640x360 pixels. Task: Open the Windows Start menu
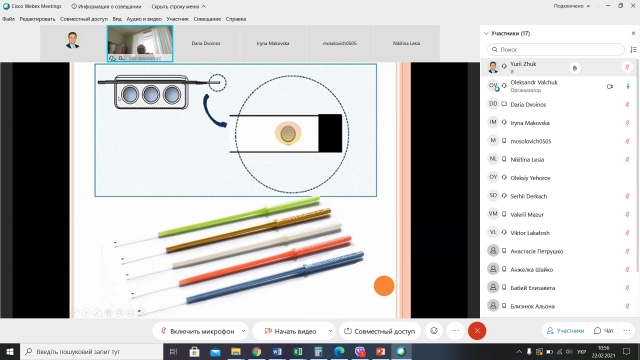point(10,351)
